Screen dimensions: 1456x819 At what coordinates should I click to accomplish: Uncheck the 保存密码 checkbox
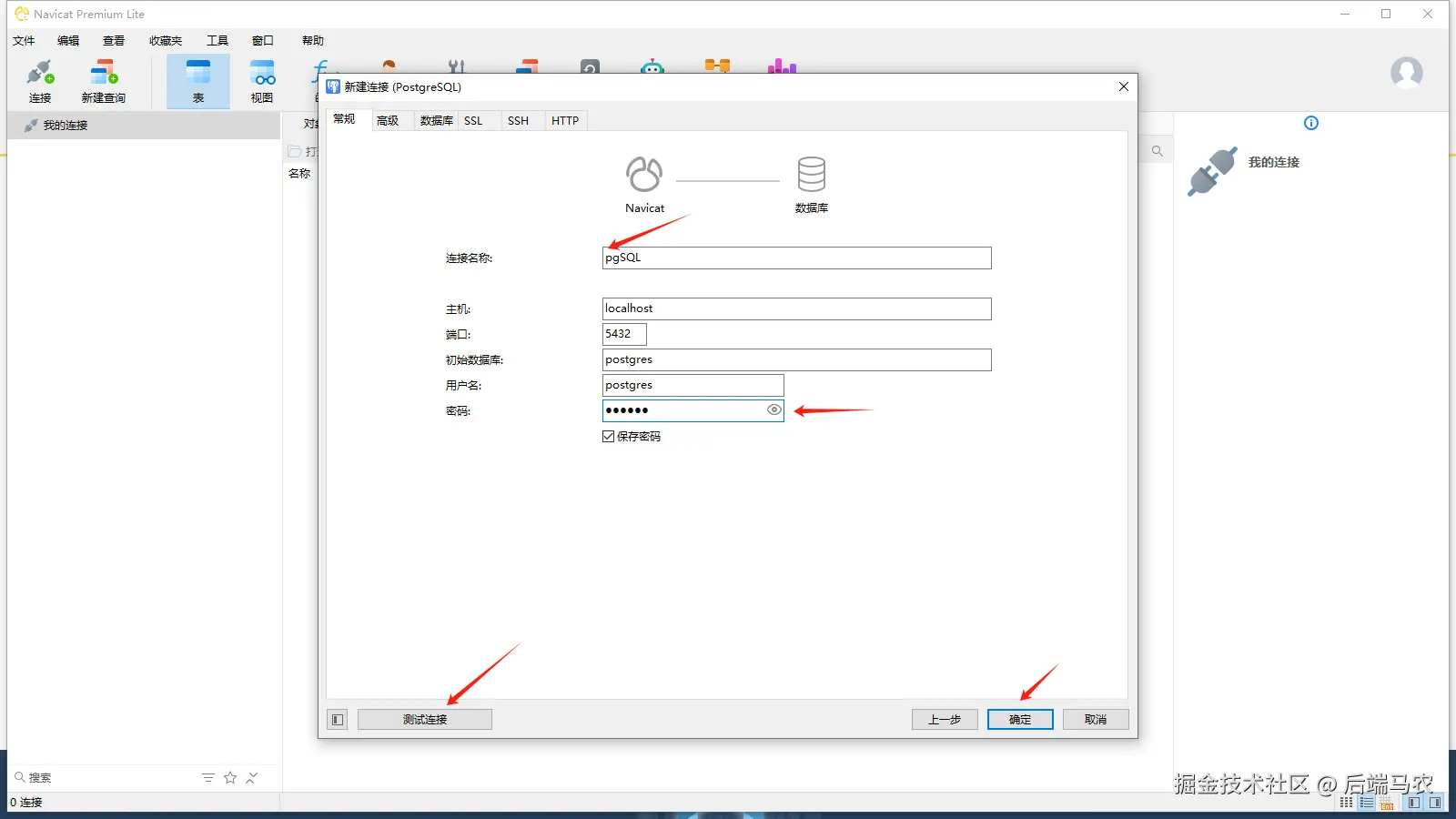(609, 437)
